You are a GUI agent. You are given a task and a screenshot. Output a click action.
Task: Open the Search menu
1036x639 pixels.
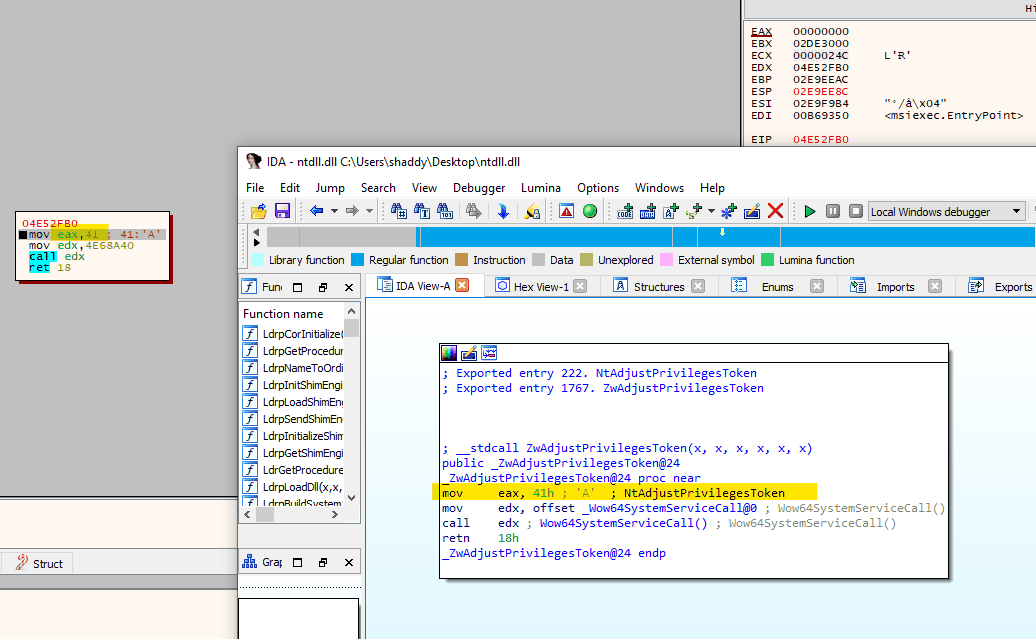(x=378, y=188)
